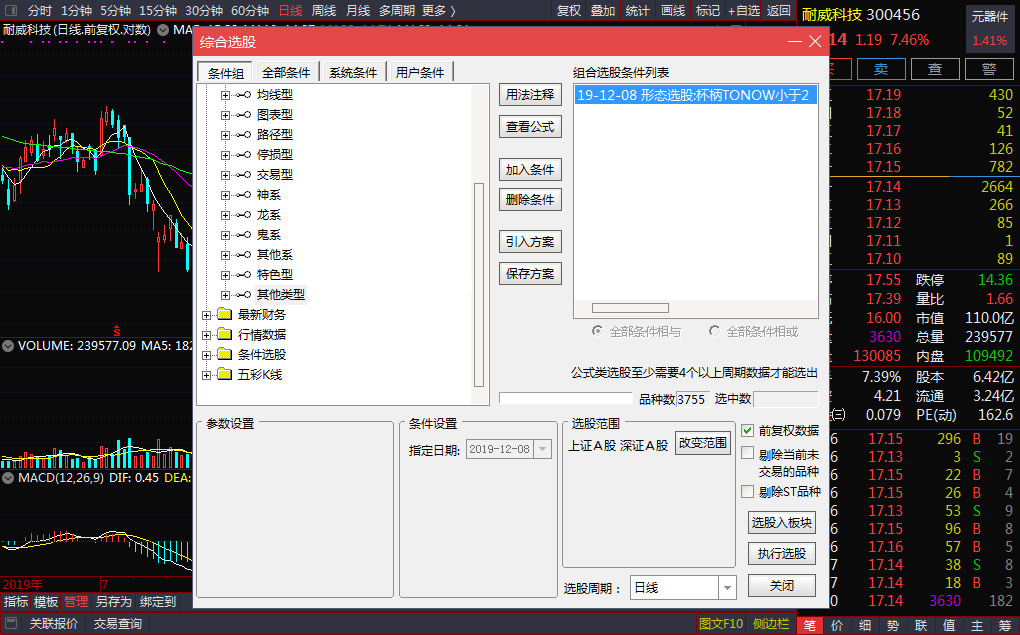The height and width of the screenshot is (635, 1020).
Task: Click the round arrow icon beside MACD indicator
Action: point(8,478)
